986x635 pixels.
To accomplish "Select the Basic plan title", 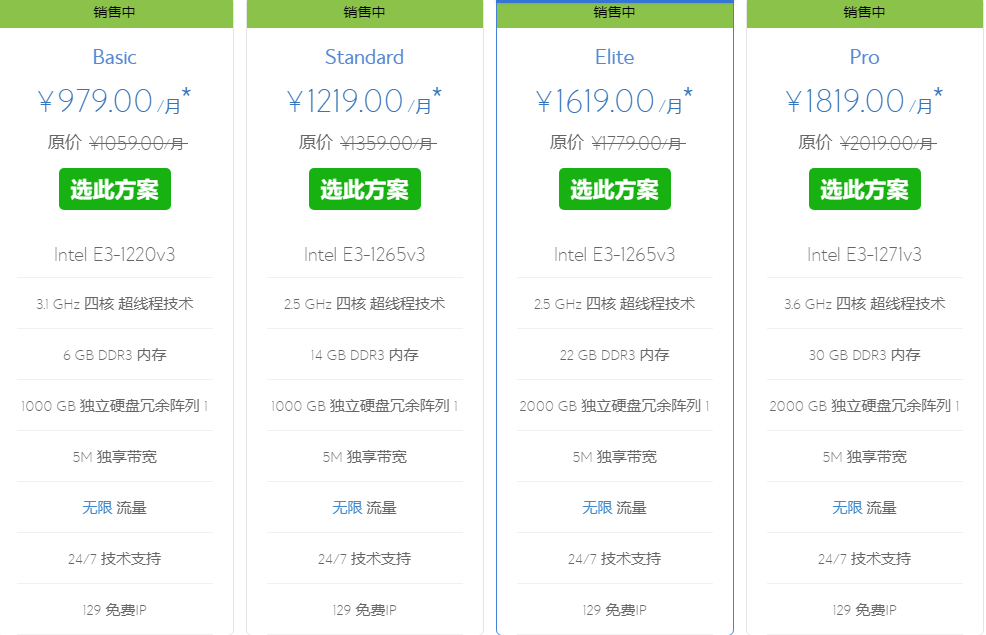I will pyautogui.click(x=114, y=57).
